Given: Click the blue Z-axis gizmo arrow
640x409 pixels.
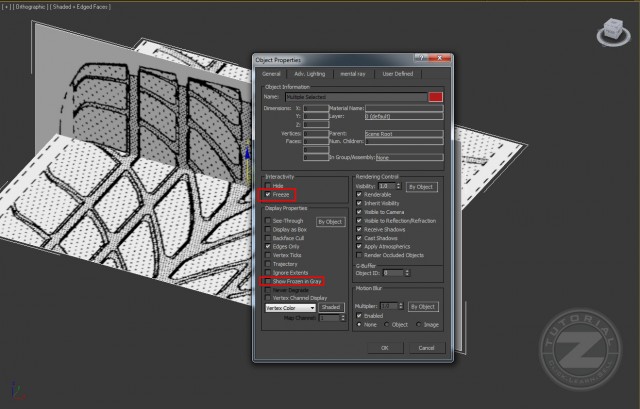Looking at the screenshot, I should 247,154.
